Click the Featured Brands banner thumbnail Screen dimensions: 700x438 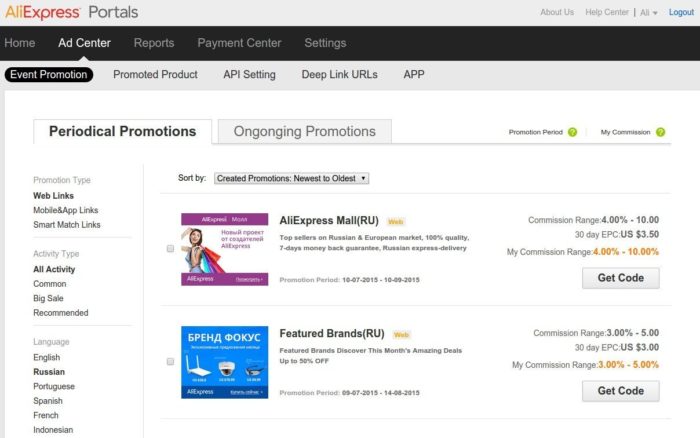(x=225, y=362)
